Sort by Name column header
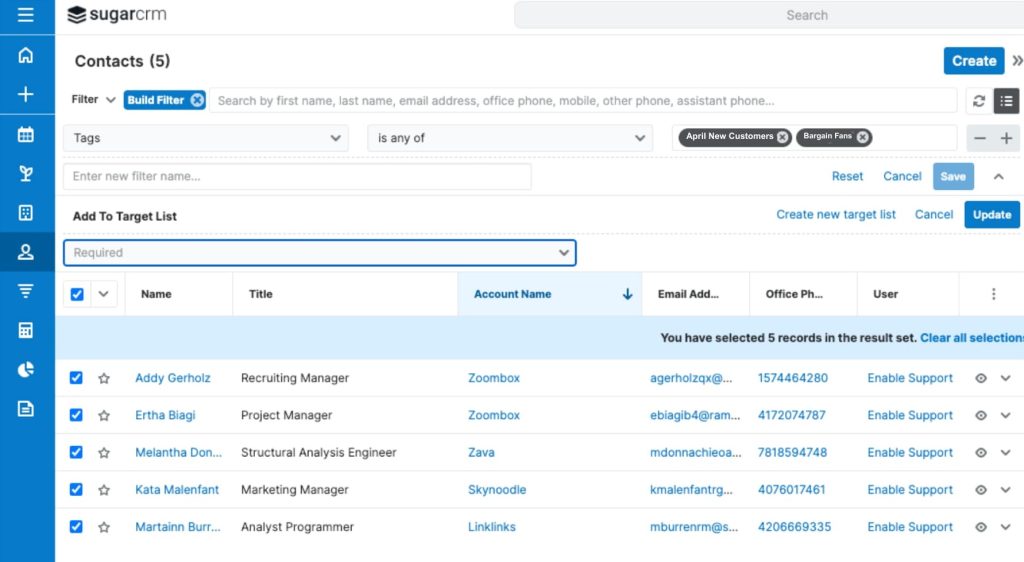The image size is (1024, 562). coord(156,294)
